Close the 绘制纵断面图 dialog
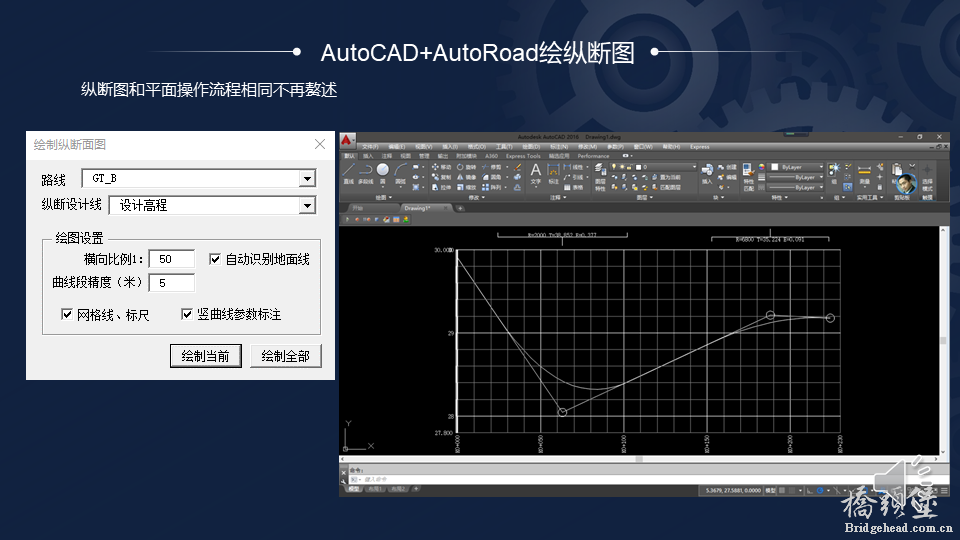This screenshot has height=540, width=960. coord(320,144)
